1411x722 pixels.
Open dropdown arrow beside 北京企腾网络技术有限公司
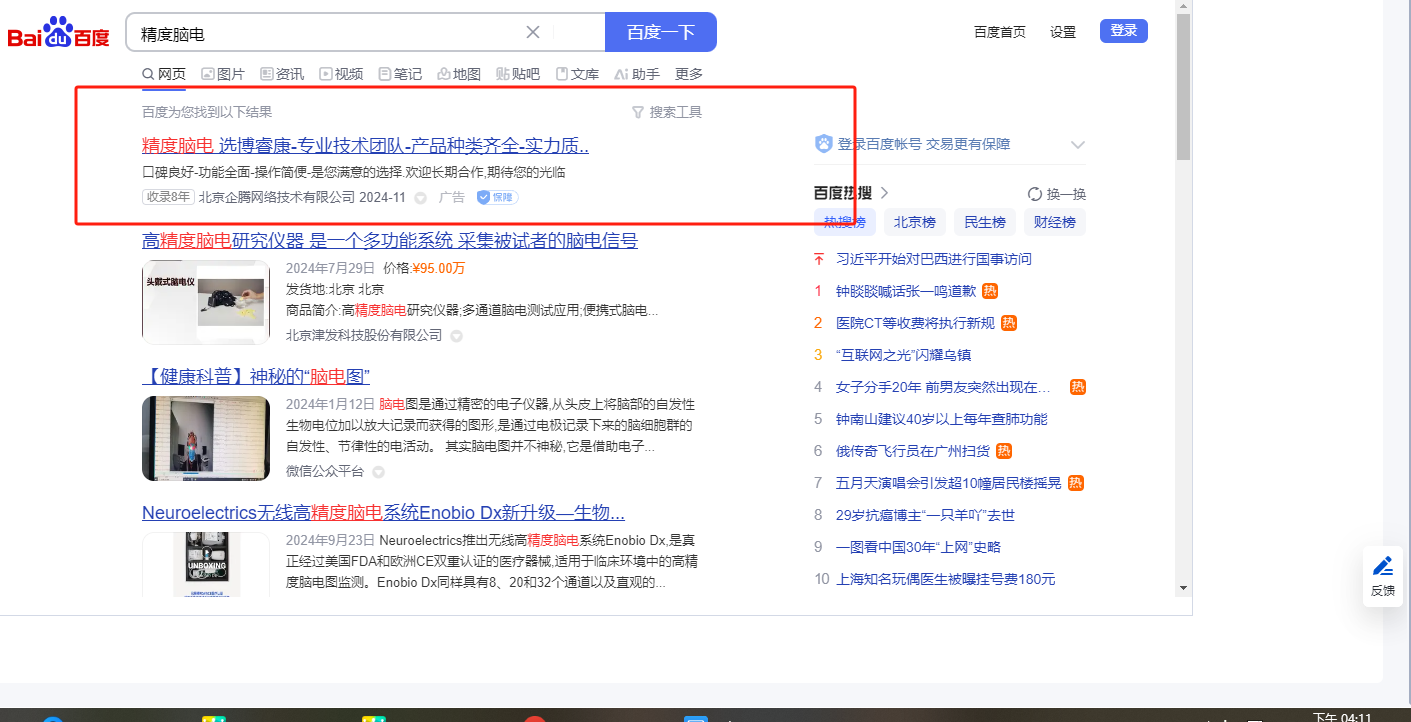[420, 198]
